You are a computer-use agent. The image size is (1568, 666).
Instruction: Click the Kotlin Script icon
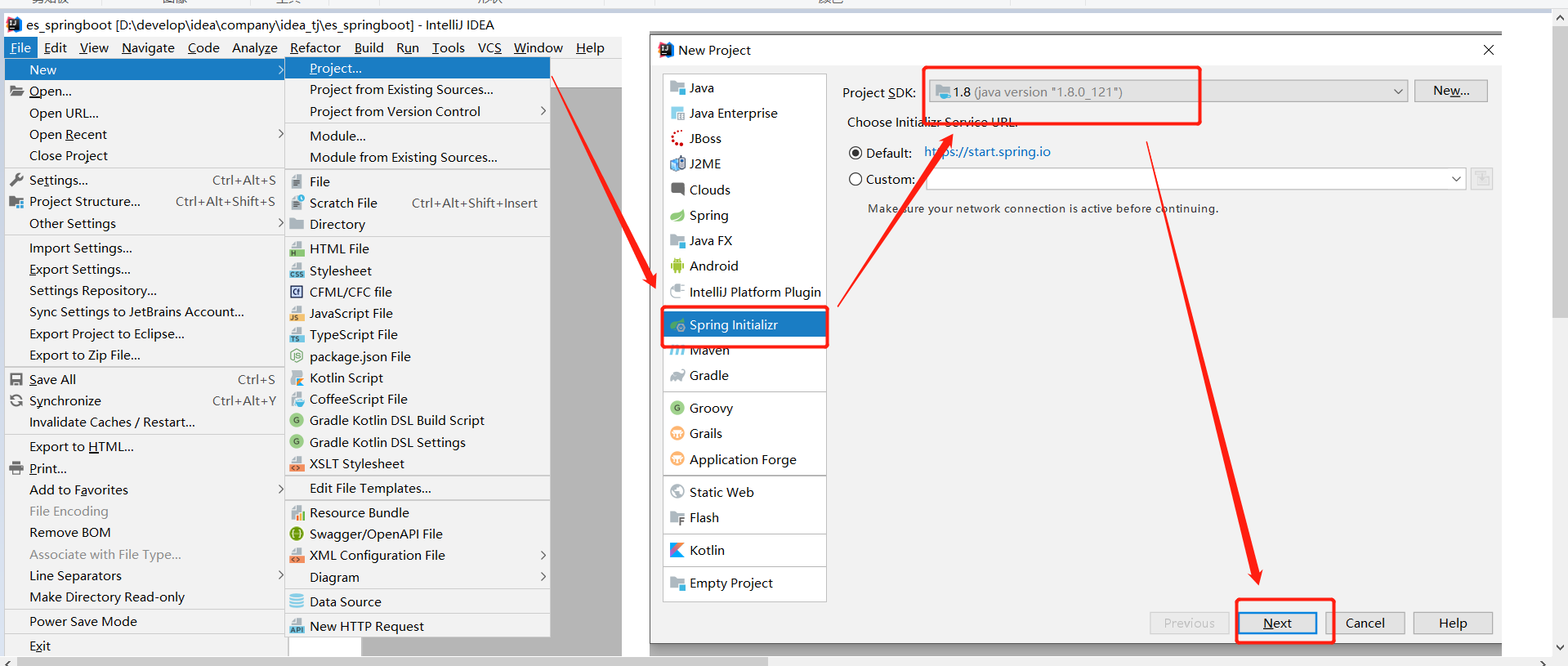297,378
